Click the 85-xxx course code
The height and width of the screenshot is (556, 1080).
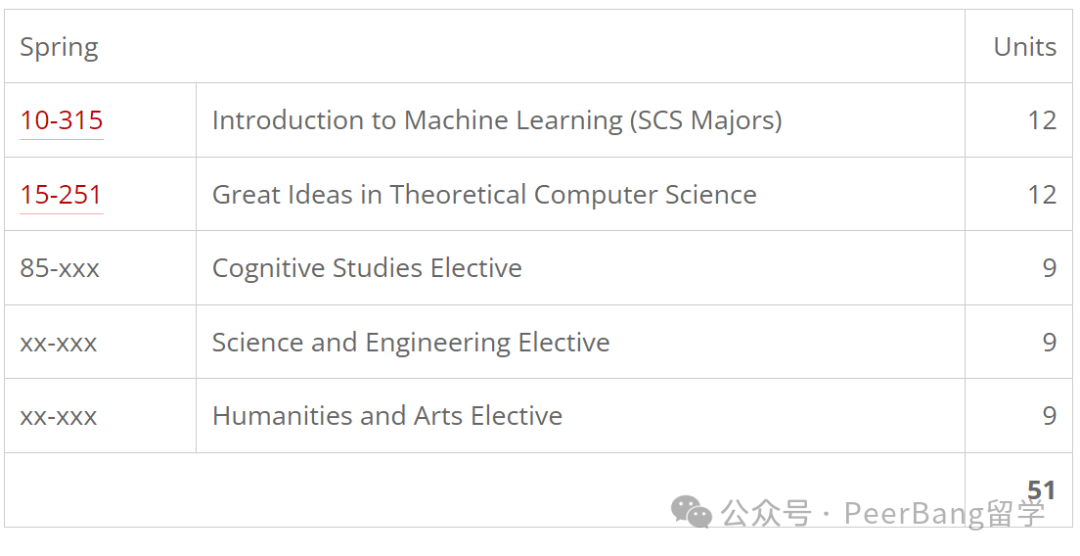[x=60, y=268]
